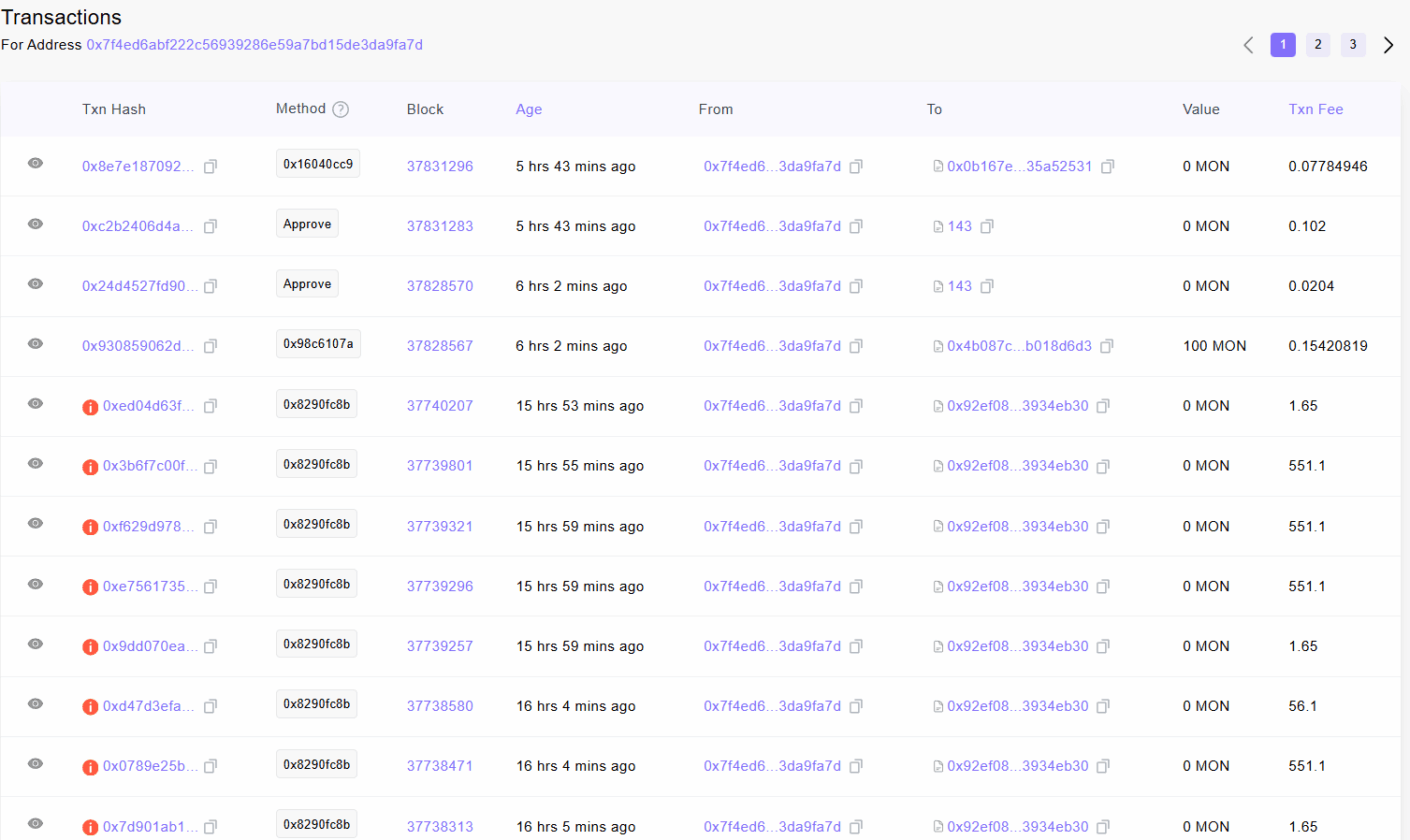Image resolution: width=1410 pixels, height=840 pixels.
Task: Jump to page 3 of transactions
Action: tap(1353, 45)
